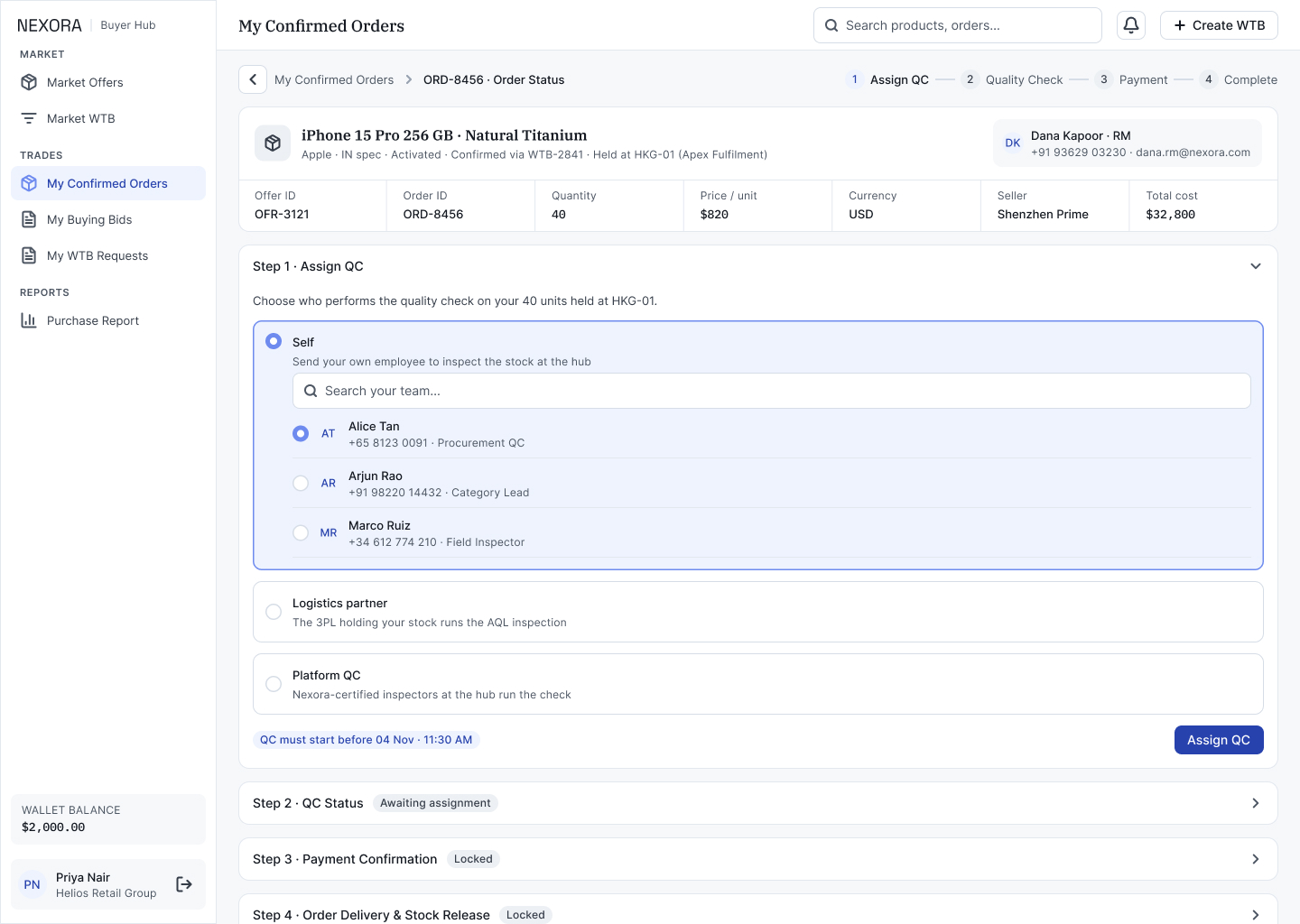
Task: Click the iPhone 15 Pro 256 GB title
Action: click(x=444, y=135)
